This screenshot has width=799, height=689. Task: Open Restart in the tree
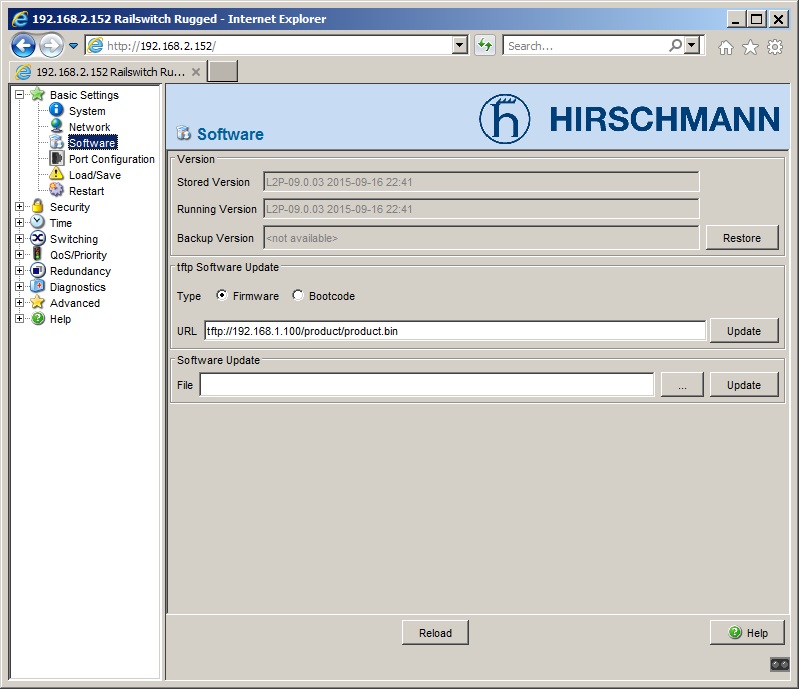click(x=86, y=191)
